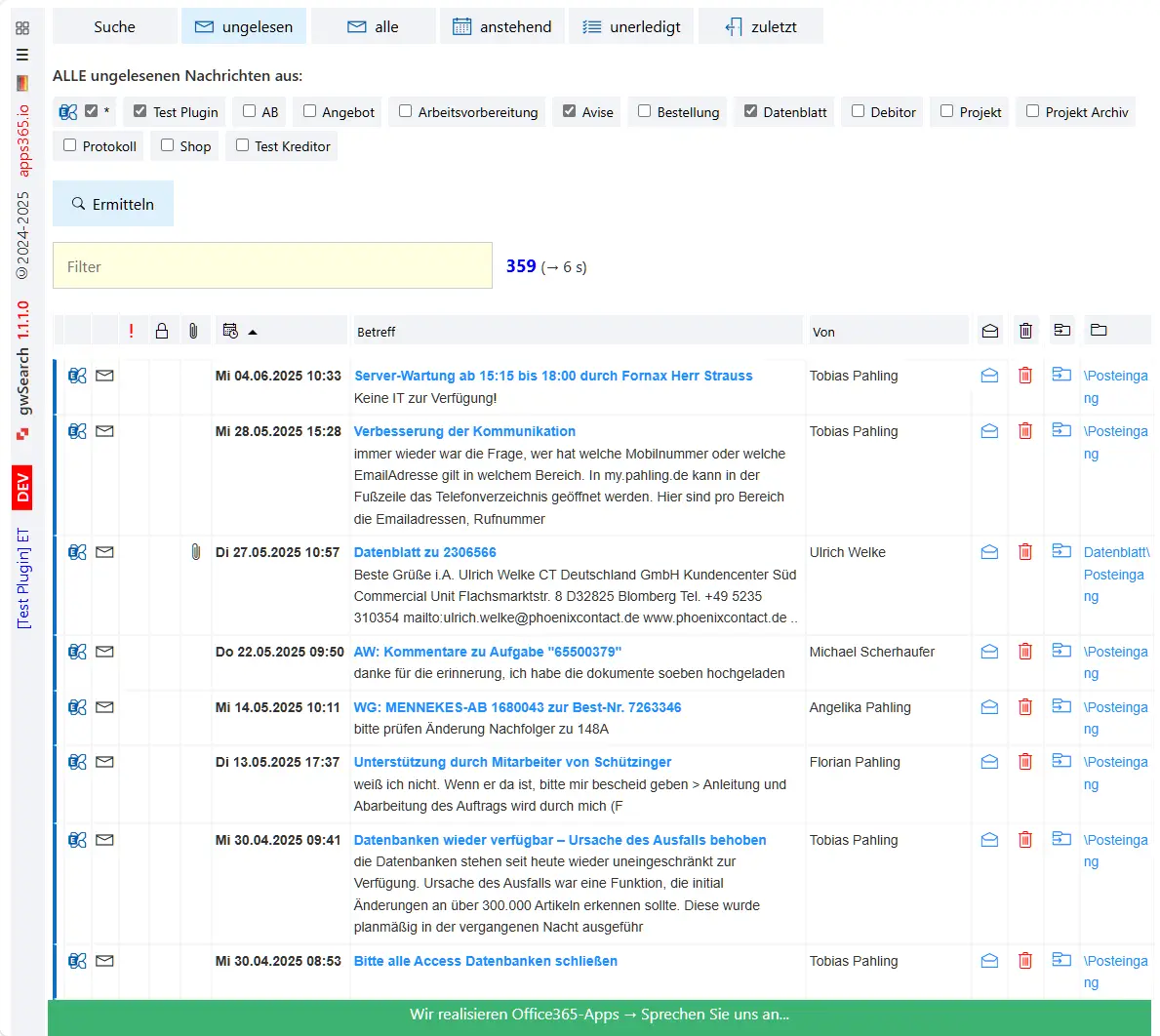Sort by the Betreff column header
The image size is (1160, 1036).
578,332
